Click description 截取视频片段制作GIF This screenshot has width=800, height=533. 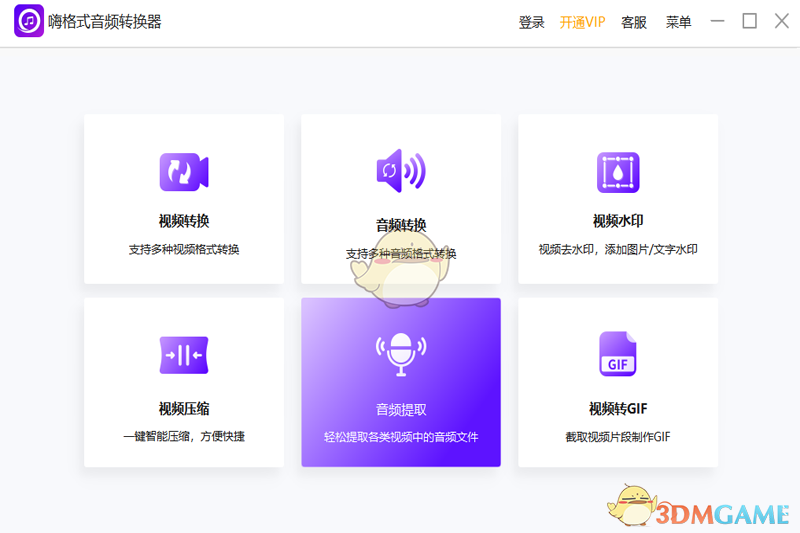(x=618, y=437)
